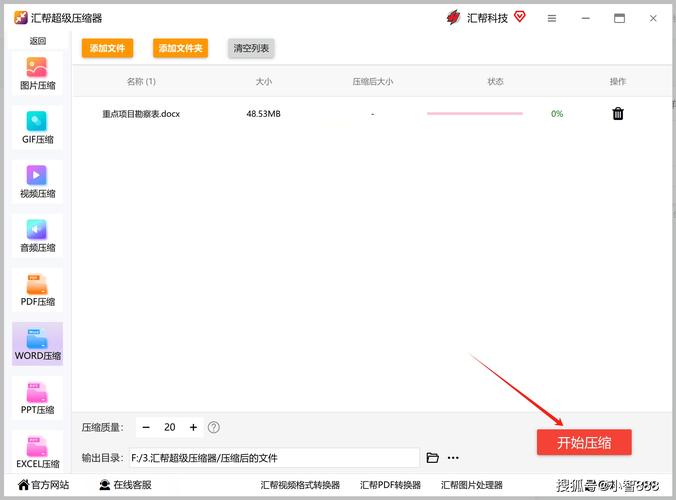Choose the PDF压缩 tool
The height and width of the screenshot is (500, 676).
38,290
